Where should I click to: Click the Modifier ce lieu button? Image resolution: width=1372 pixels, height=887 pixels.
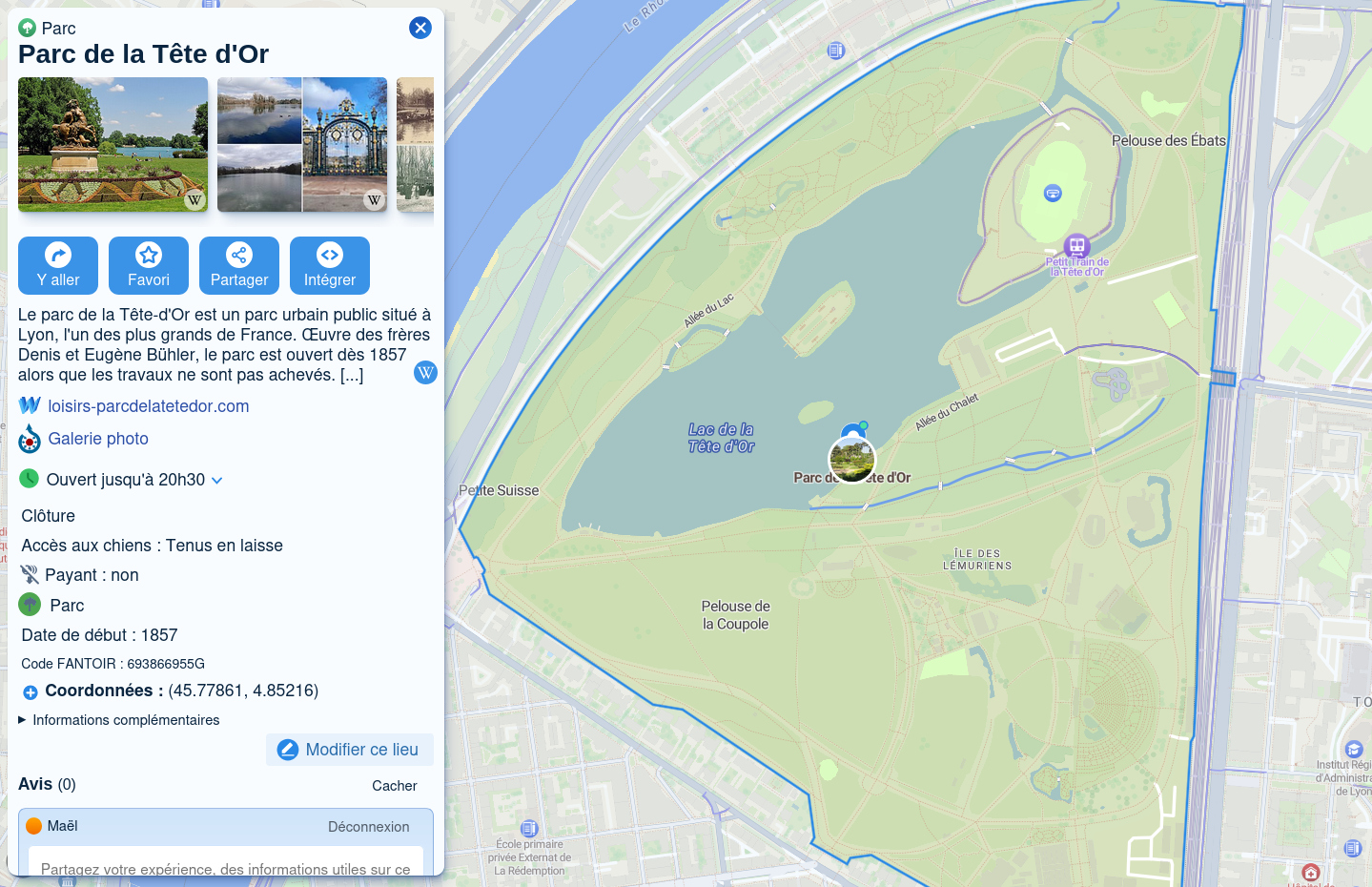click(349, 750)
